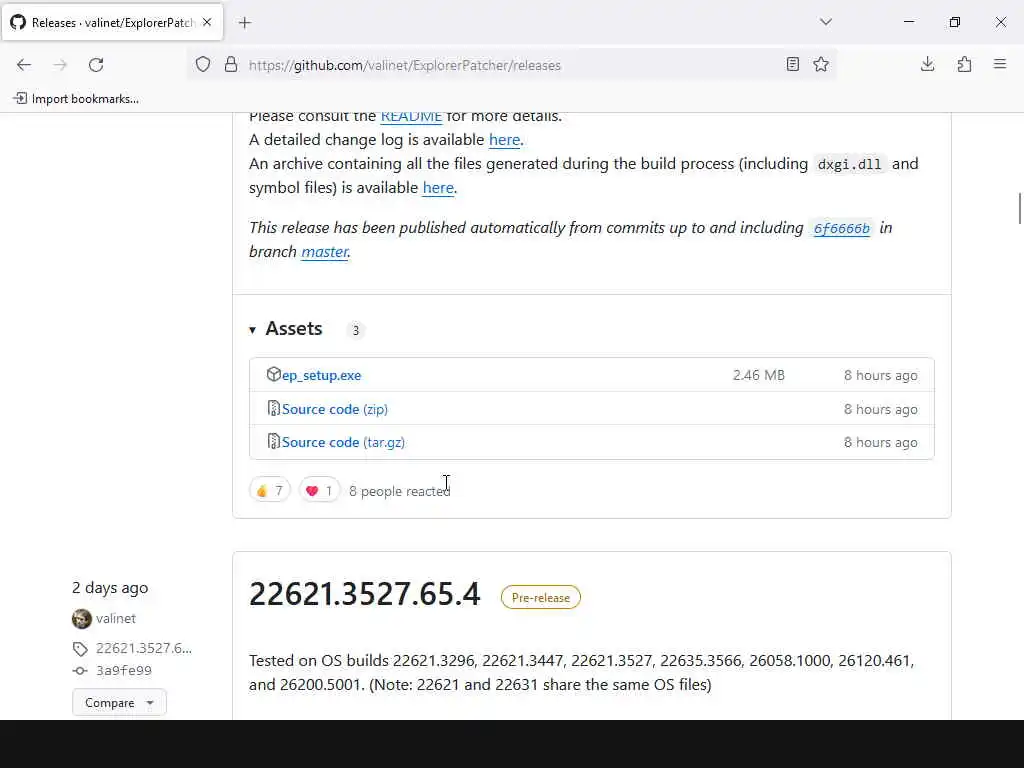This screenshot has width=1024, height=768.
Task: Open the downloads panel
Action: [x=927, y=64]
